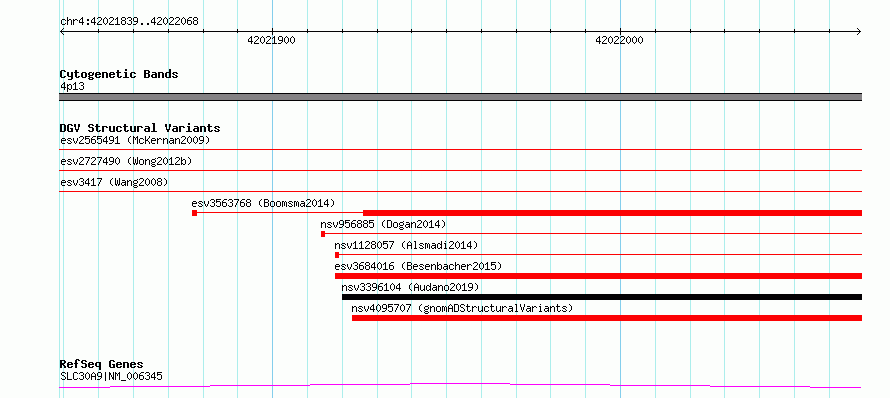Click the thick red esv3563768 variant bar
This screenshot has width=890, height=398.
click(x=612, y=213)
